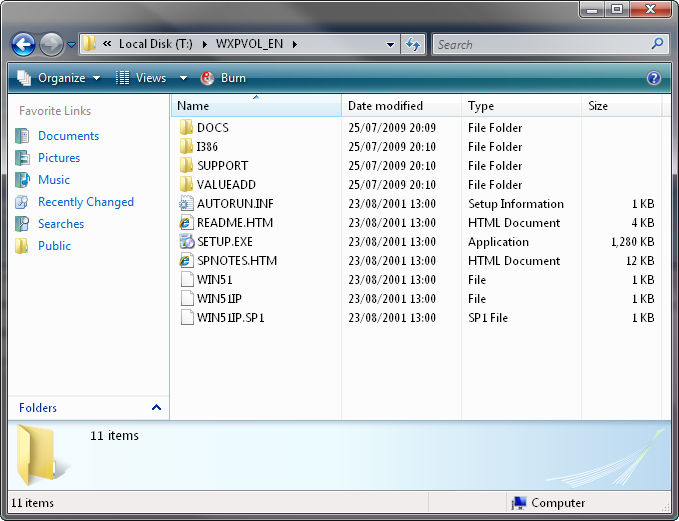This screenshot has width=679, height=521.
Task: Click the Music icon in Favorite Links
Action: [x=22, y=180]
